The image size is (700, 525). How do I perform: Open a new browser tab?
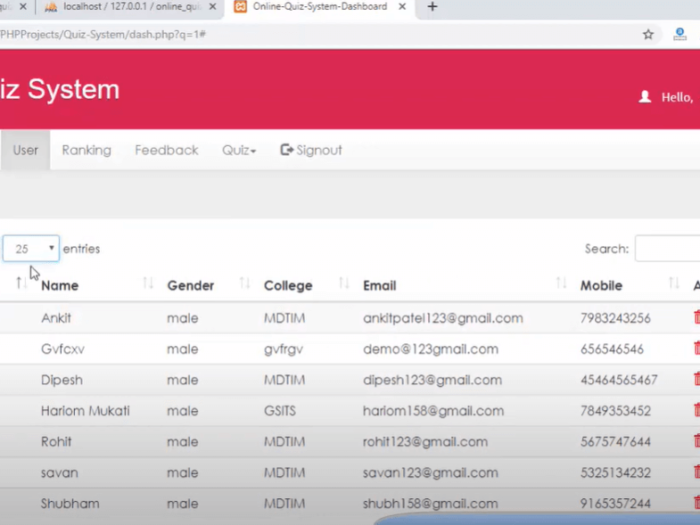point(432,7)
